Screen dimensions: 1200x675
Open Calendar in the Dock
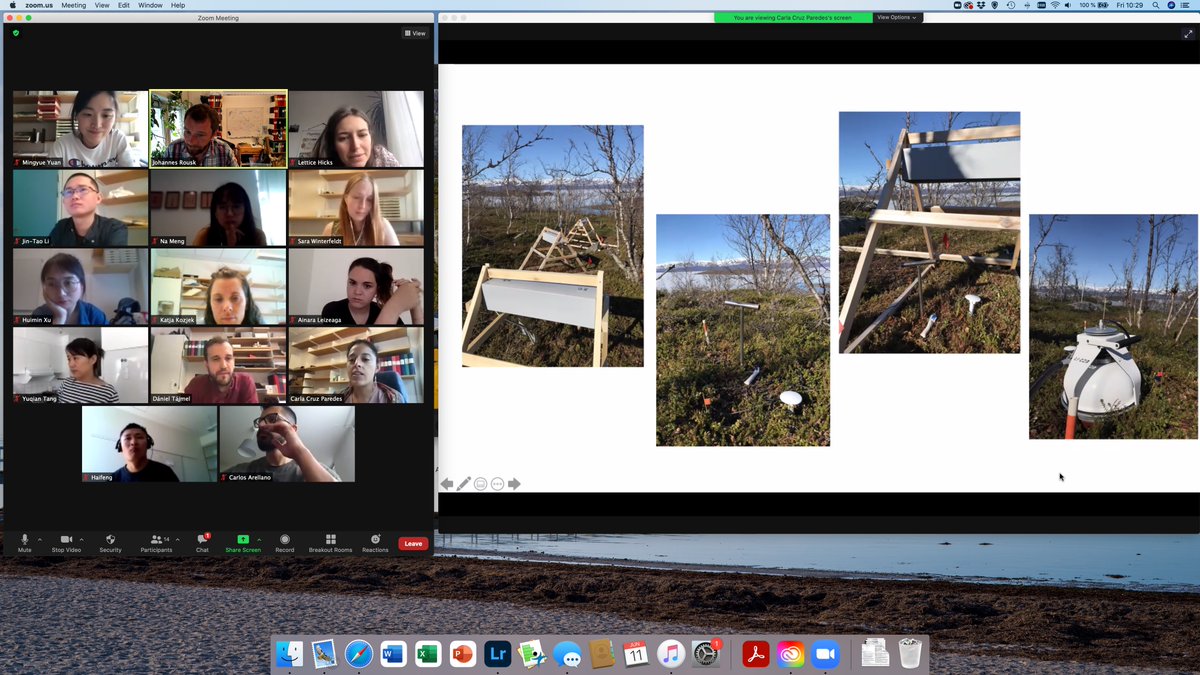pyautogui.click(x=636, y=654)
